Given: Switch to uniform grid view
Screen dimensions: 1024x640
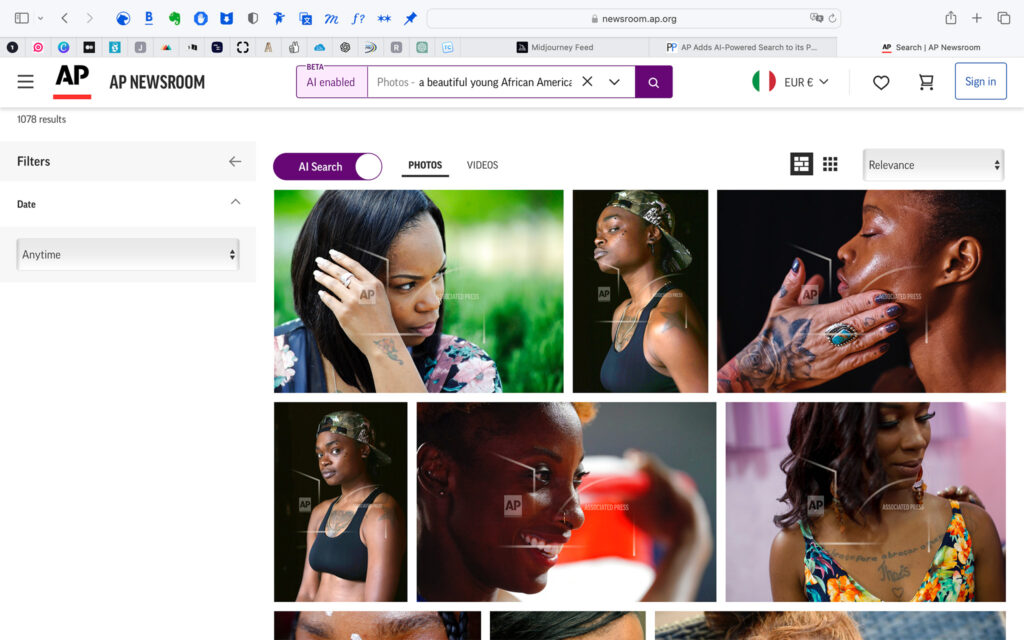Looking at the screenshot, I should pos(830,165).
